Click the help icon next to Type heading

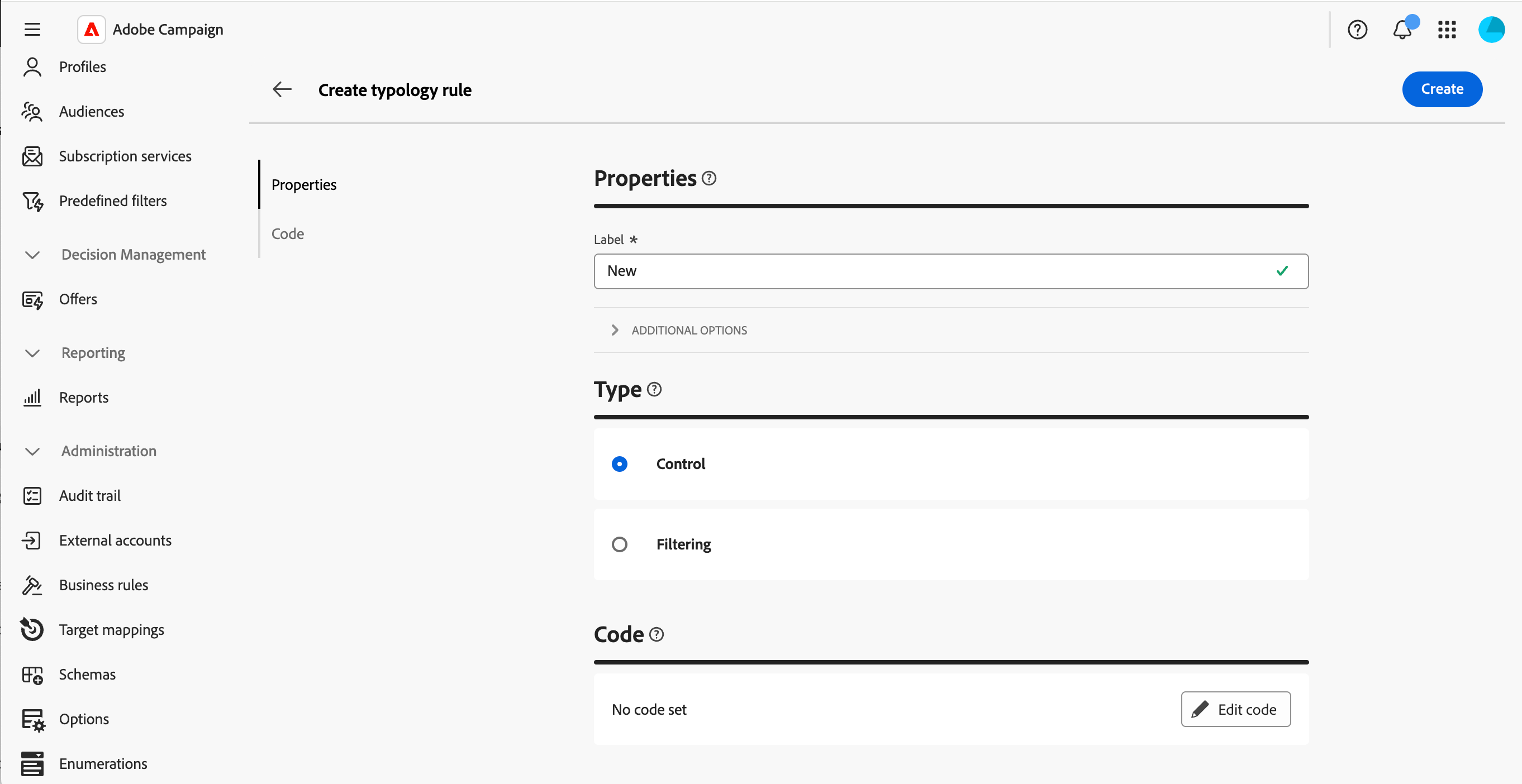(654, 389)
